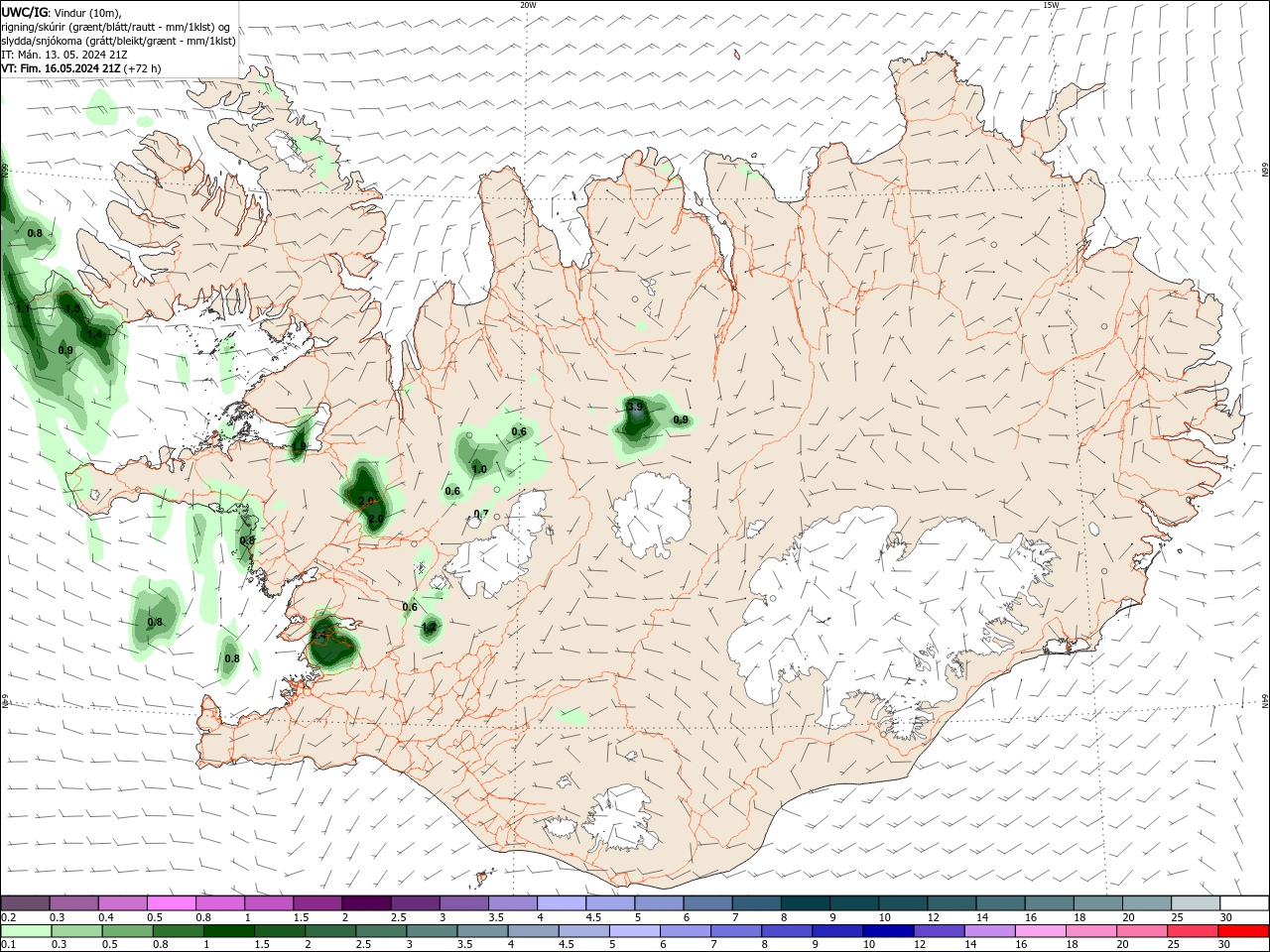
Task: Click the UWC/IG title in header box
Action: (x=23, y=12)
